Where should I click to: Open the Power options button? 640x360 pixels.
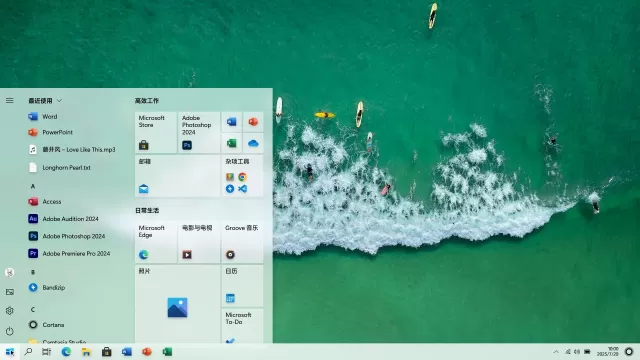pos(9,331)
